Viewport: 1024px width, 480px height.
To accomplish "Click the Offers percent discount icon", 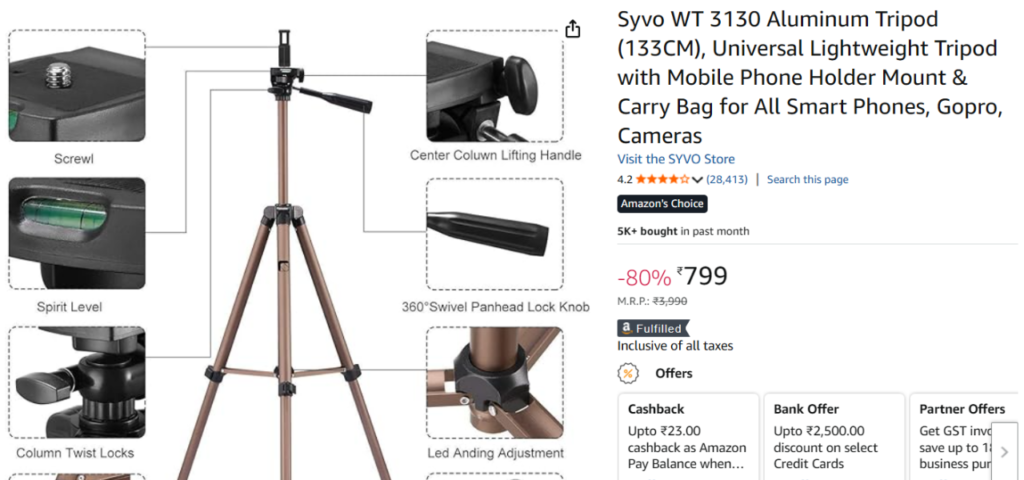I will (x=628, y=374).
